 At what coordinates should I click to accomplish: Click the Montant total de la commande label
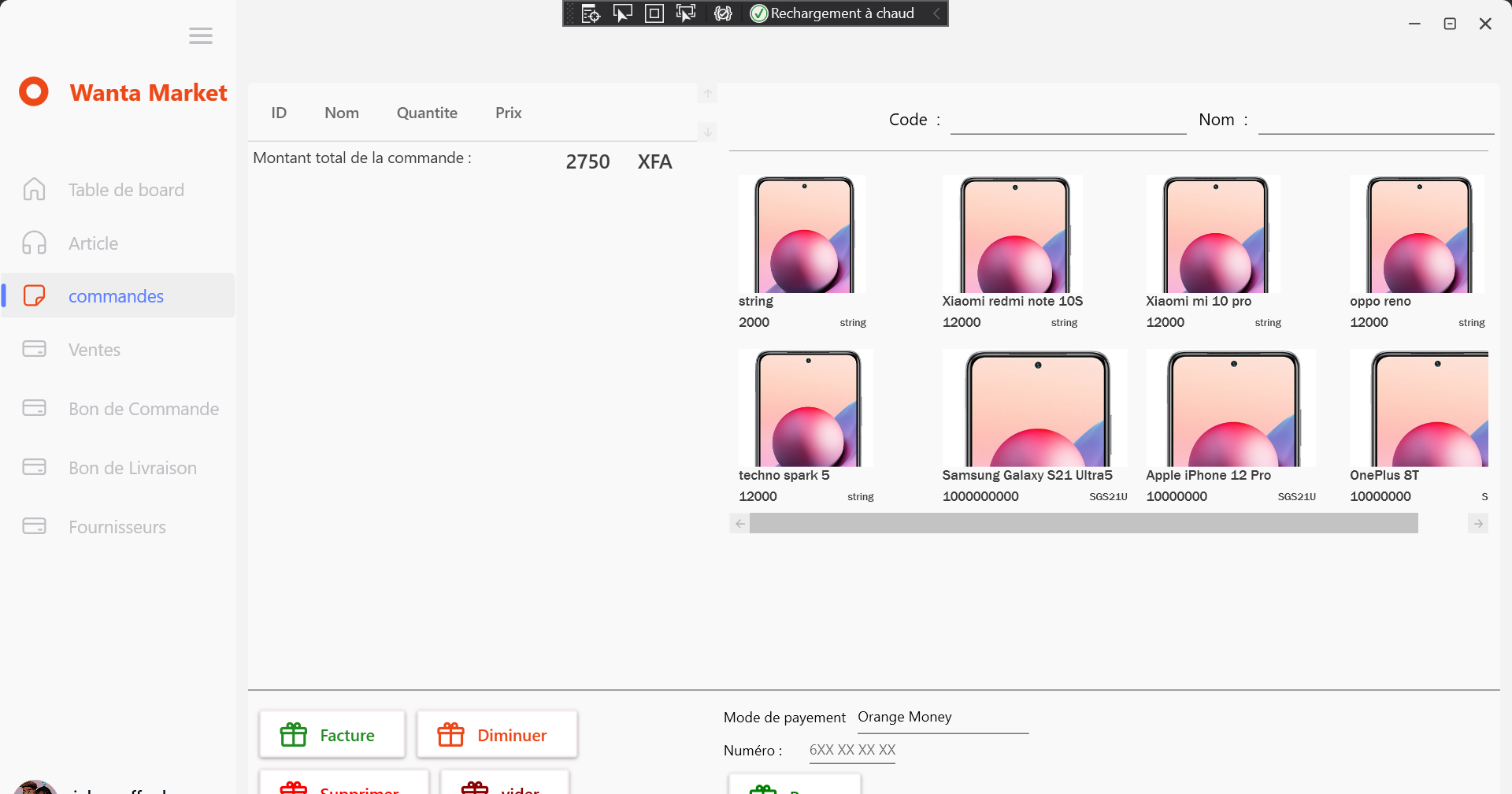(362, 158)
